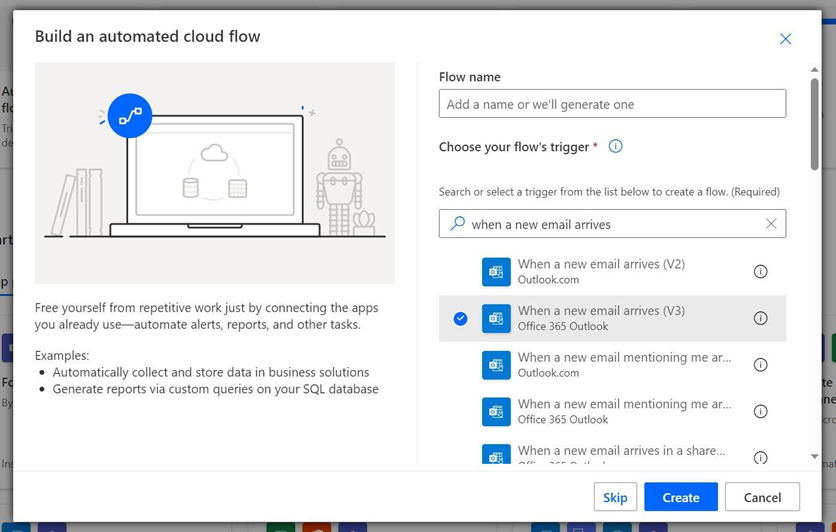This screenshot has height=532, width=836.
Task: Click the Outlook.com icon for email mentioning me
Action: 496,365
